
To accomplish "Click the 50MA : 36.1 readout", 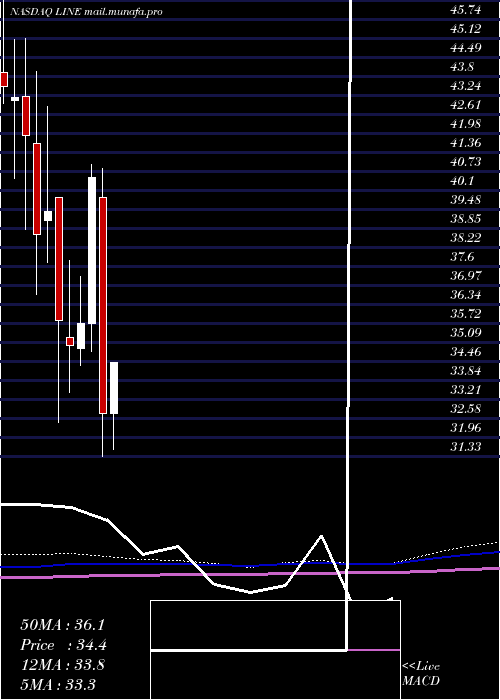I will [x=62, y=625].
